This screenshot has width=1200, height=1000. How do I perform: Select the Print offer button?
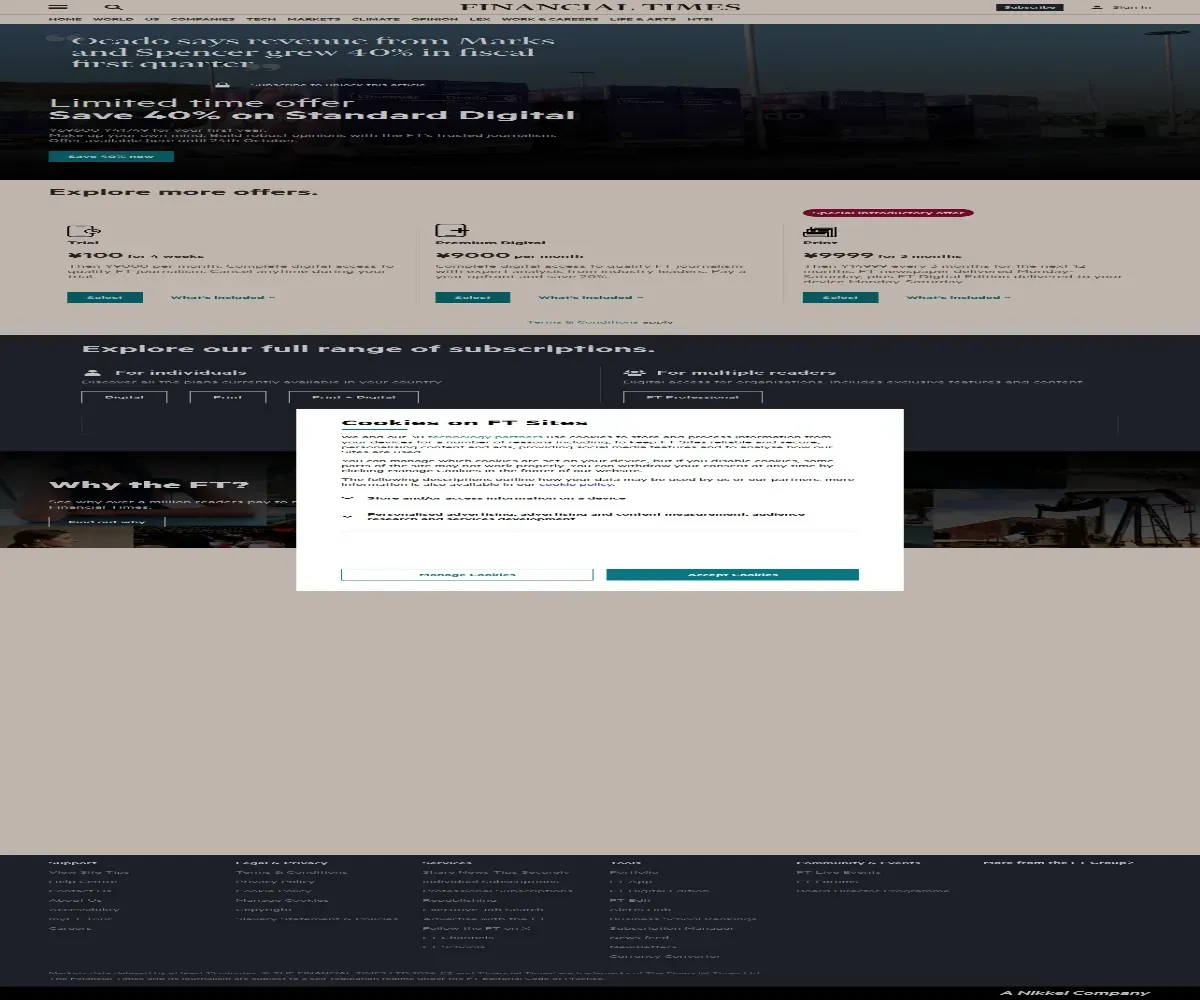pos(841,297)
